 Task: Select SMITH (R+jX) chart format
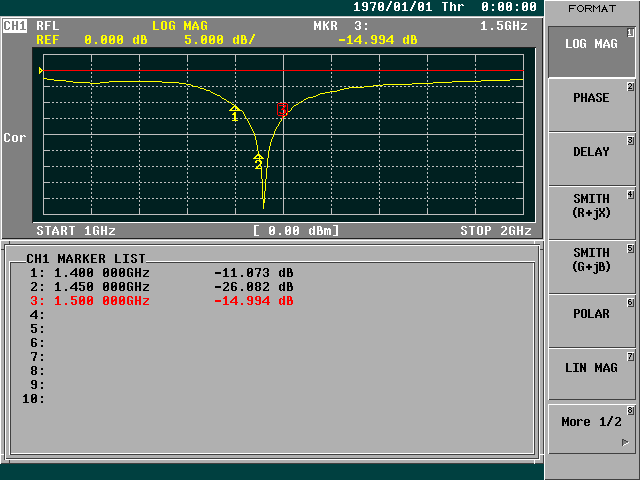[x=591, y=213]
